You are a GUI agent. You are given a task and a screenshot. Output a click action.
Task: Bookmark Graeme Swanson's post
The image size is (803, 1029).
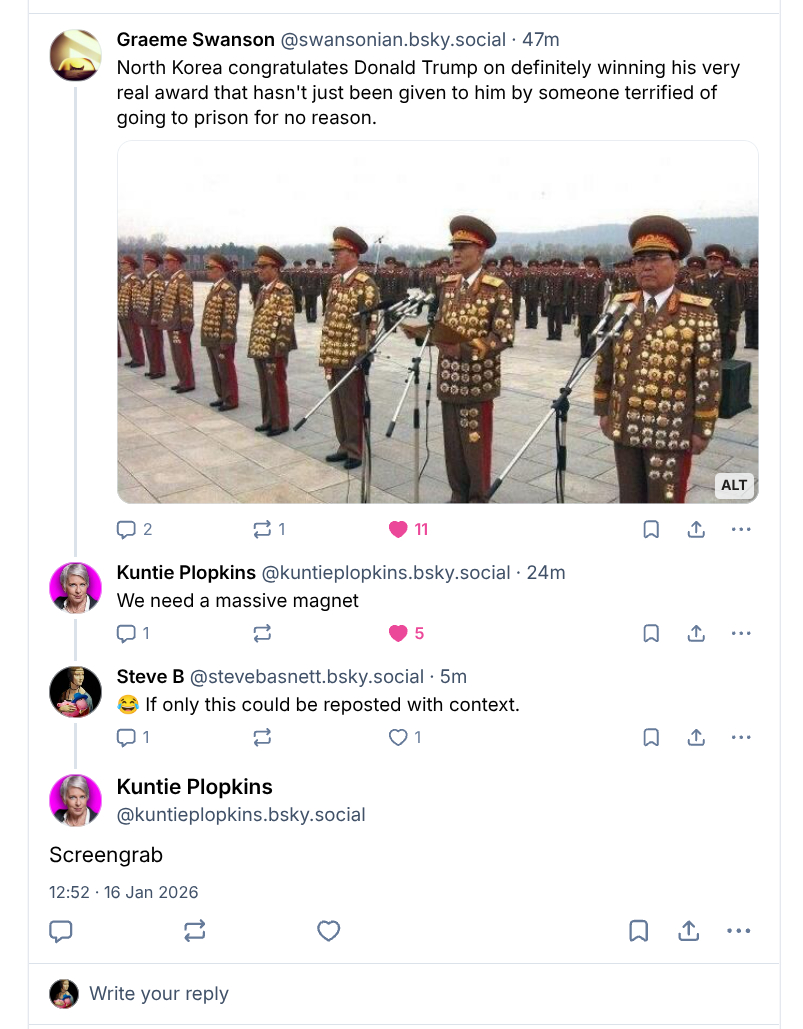click(x=651, y=529)
